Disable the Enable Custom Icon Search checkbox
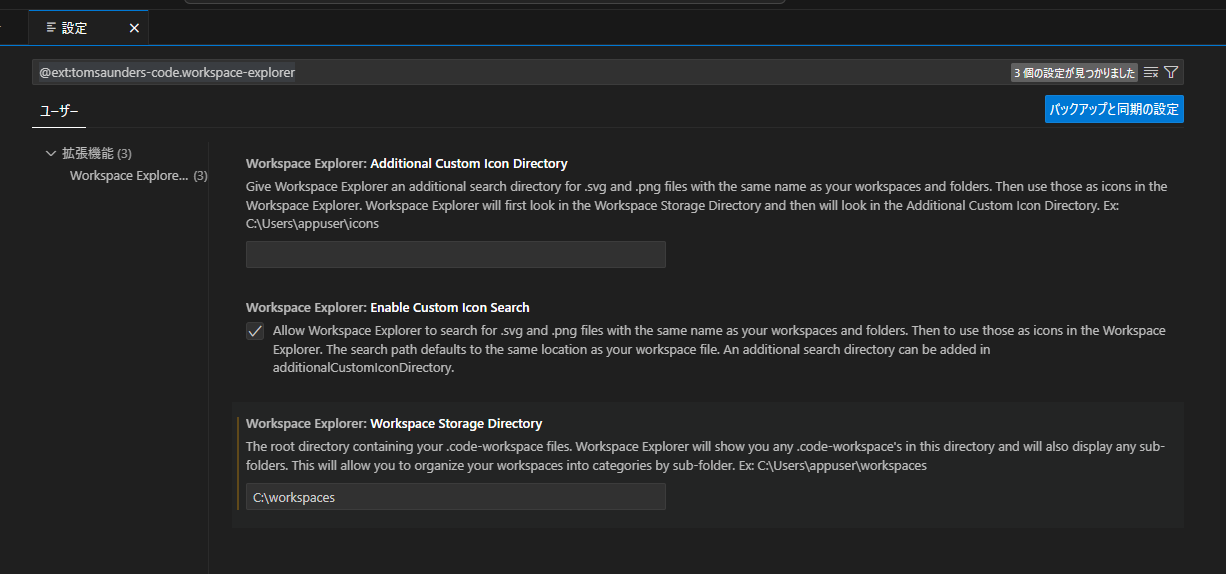The width and height of the screenshot is (1226, 574). coord(255,331)
